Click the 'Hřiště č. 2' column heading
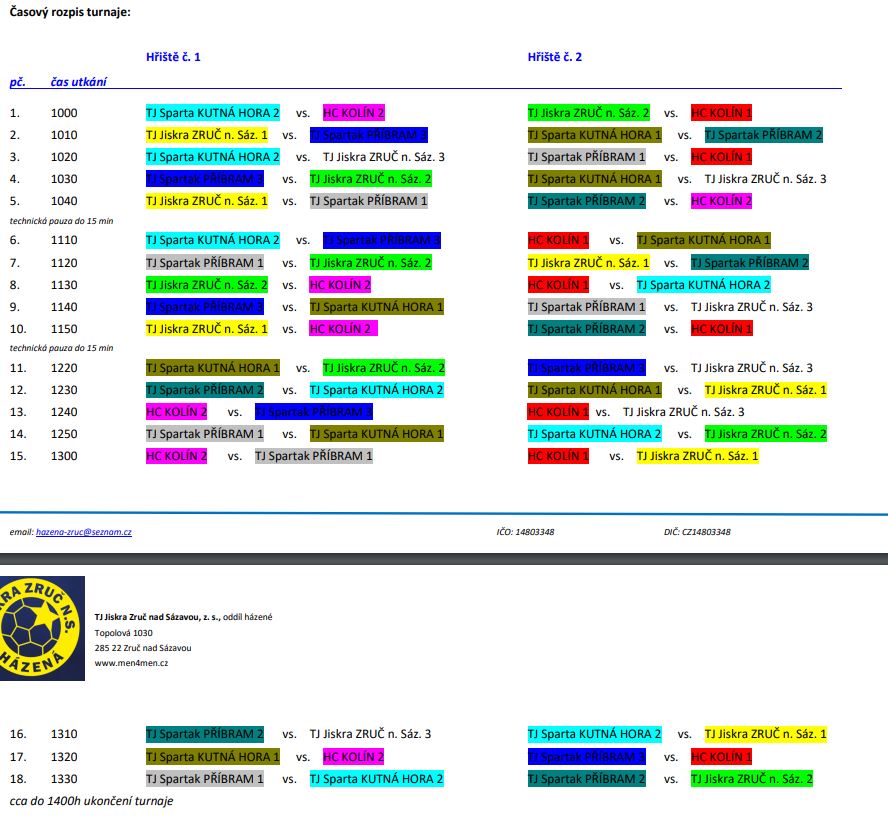 click(555, 57)
